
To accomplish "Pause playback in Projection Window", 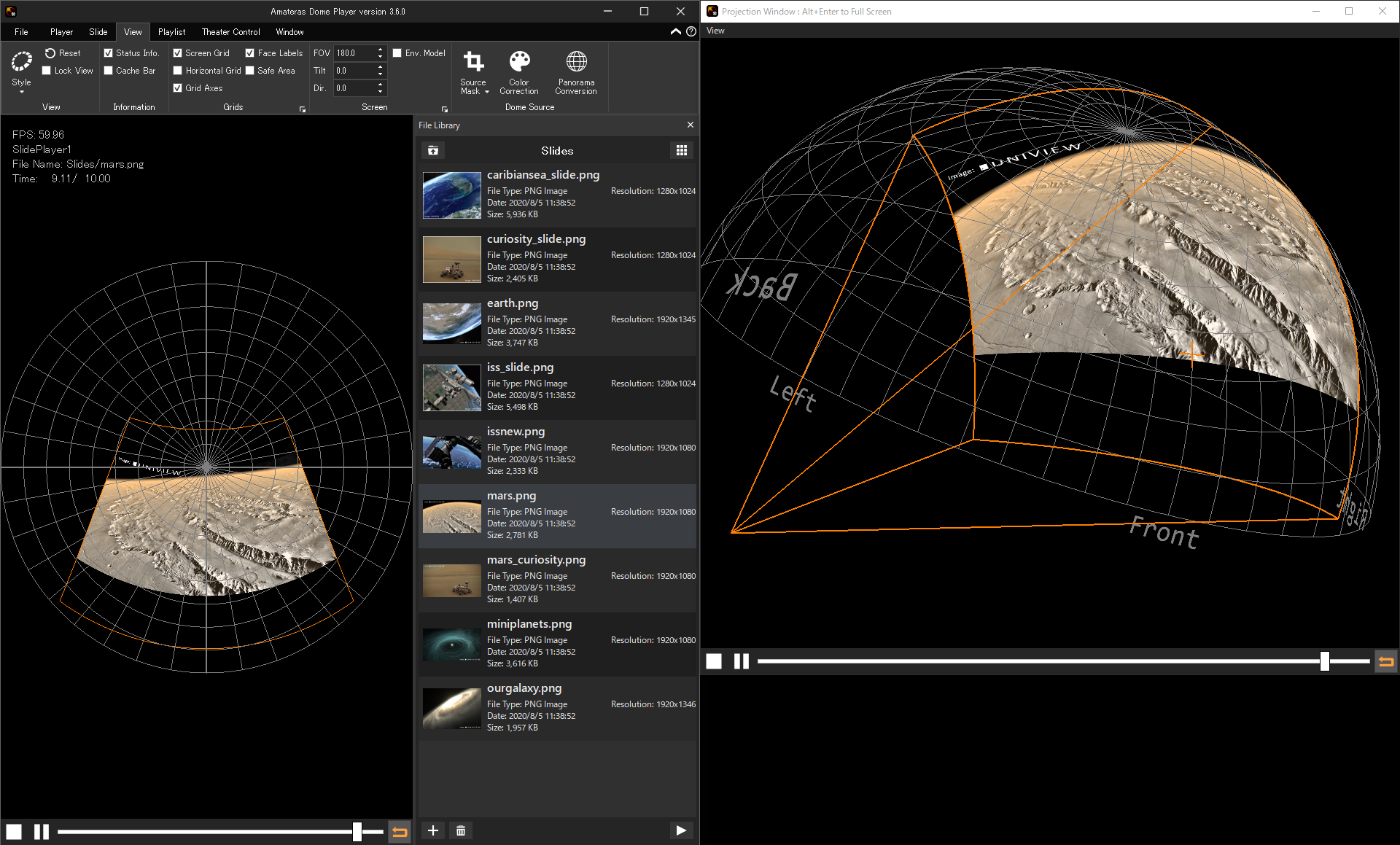I will coord(742,661).
